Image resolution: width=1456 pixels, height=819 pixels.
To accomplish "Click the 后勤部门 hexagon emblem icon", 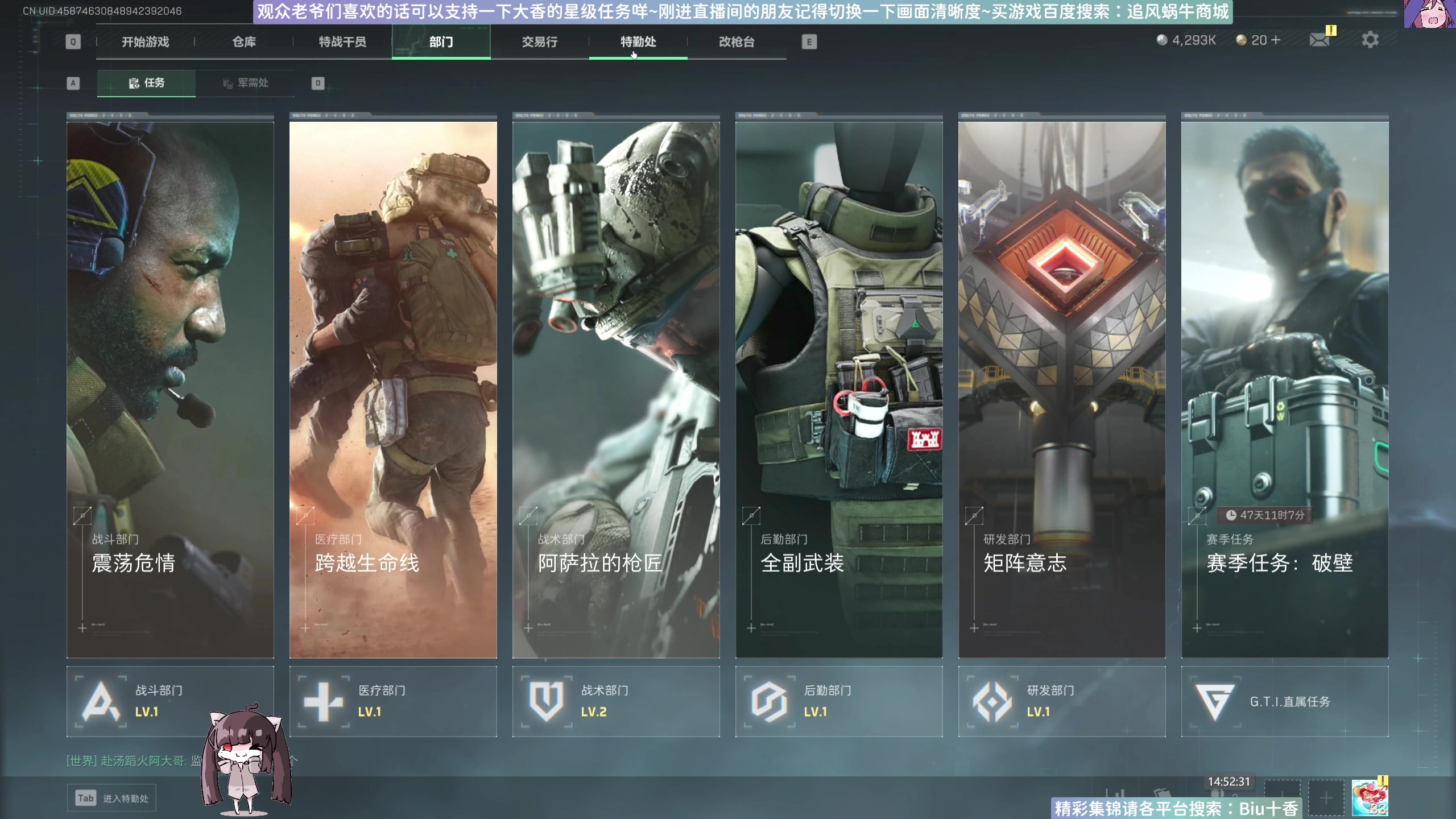I will click(769, 701).
